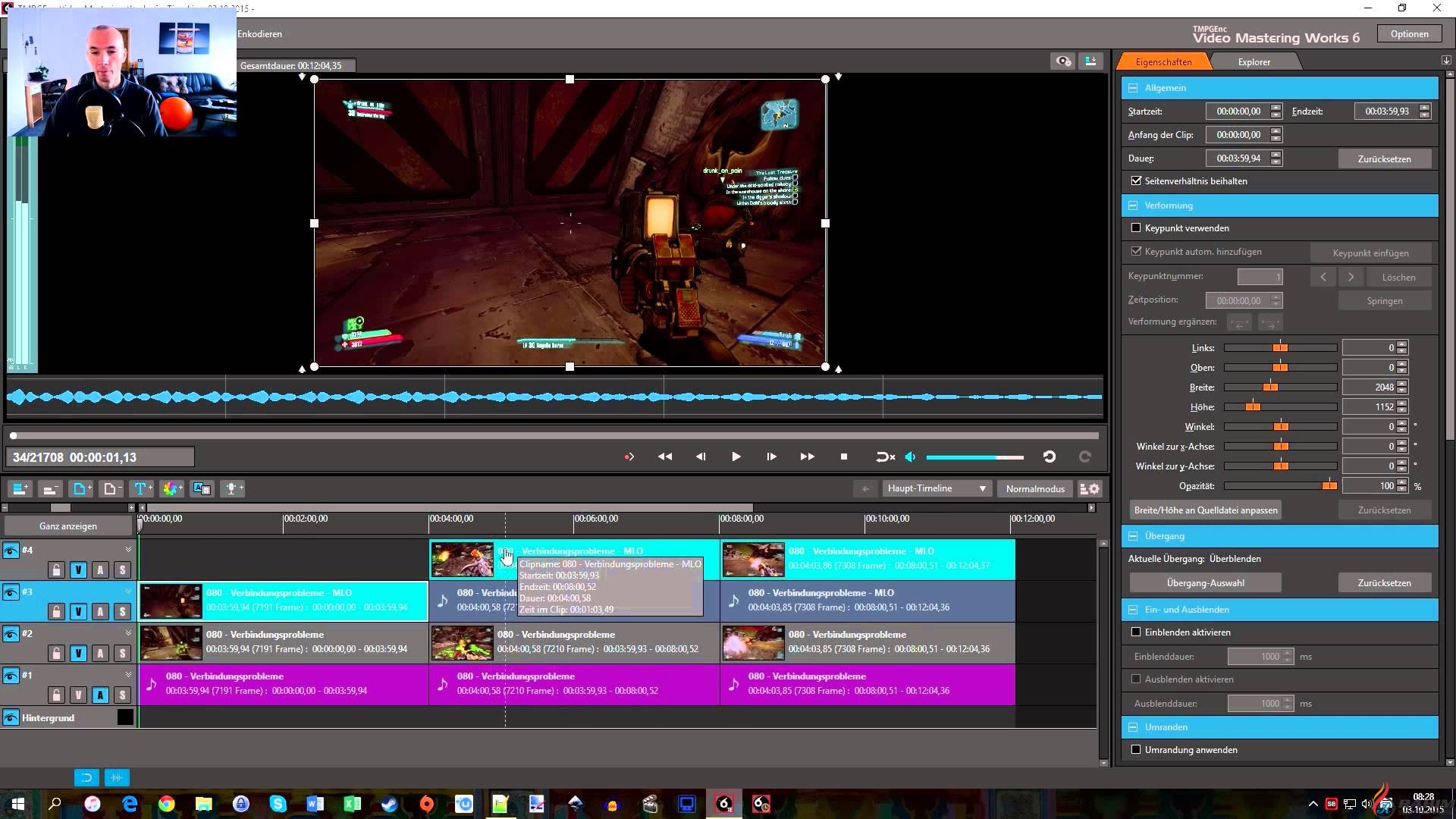Open timeline settings gear icon
Screen dimensions: 1456x819
1090,489
